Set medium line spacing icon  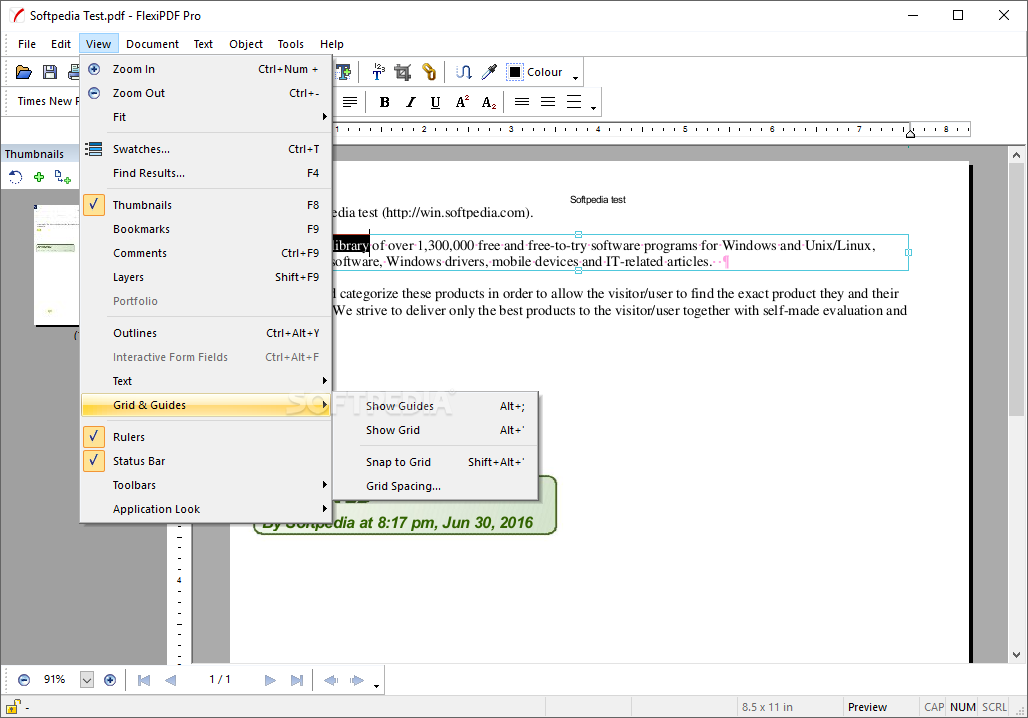click(548, 102)
